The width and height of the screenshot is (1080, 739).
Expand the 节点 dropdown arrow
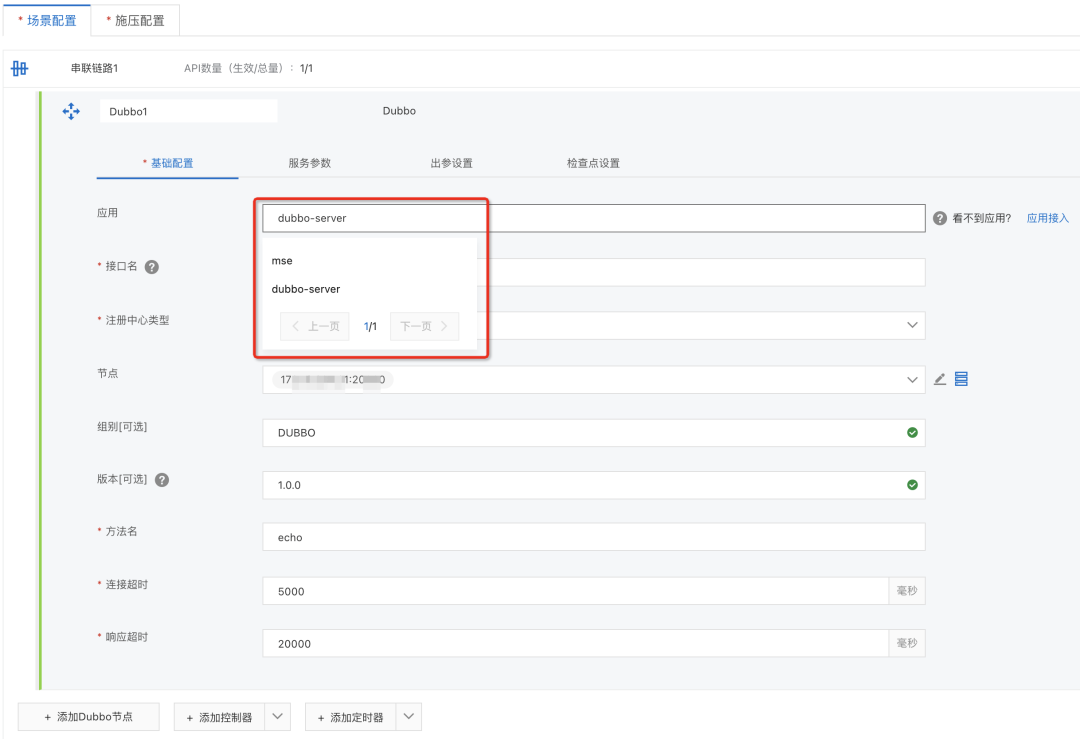pos(912,379)
